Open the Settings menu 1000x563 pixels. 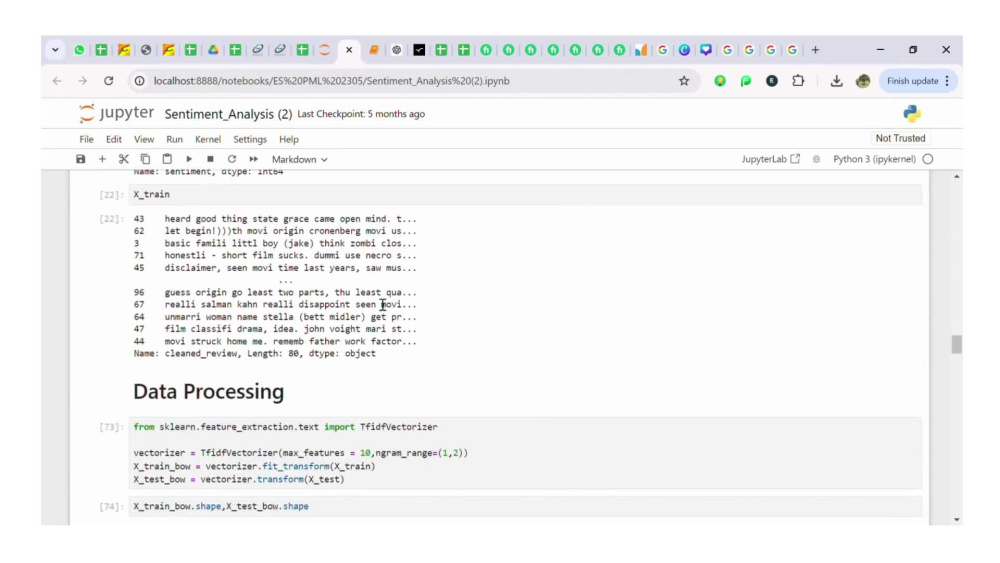(x=250, y=139)
